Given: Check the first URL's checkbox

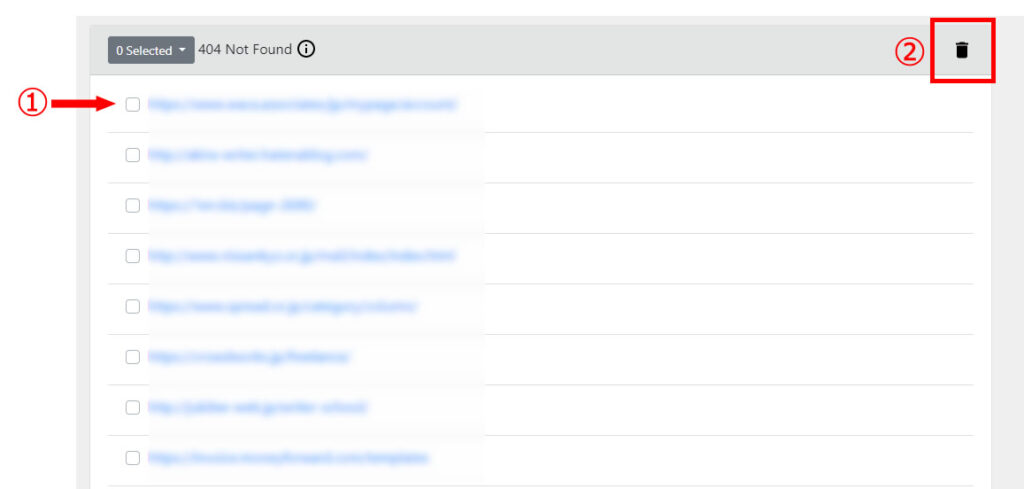Looking at the screenshot, I should click(x=133, y=104).
